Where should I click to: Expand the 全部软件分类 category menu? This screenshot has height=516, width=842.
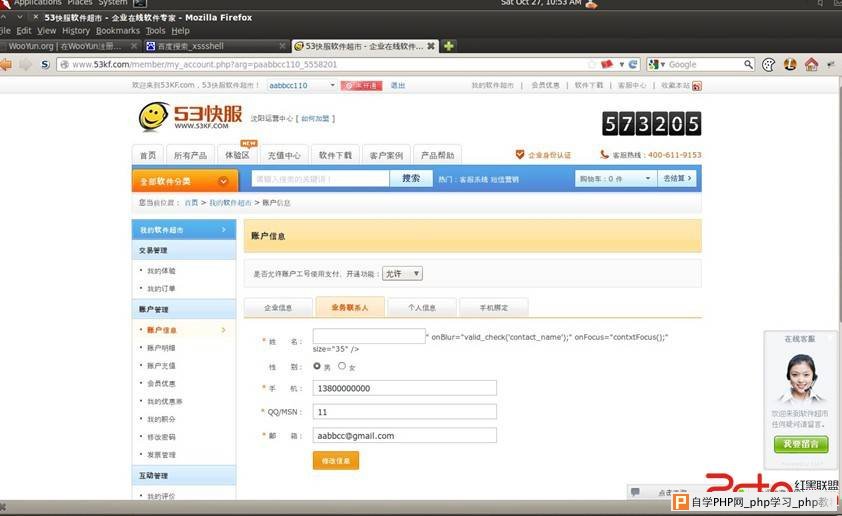(185, 181)
